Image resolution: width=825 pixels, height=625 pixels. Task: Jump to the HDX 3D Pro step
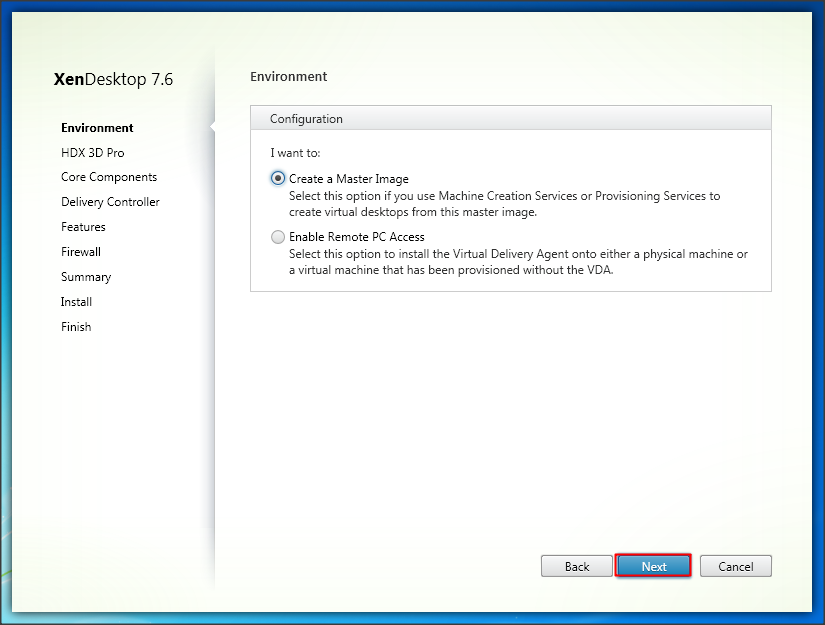[x=92, y=153]
